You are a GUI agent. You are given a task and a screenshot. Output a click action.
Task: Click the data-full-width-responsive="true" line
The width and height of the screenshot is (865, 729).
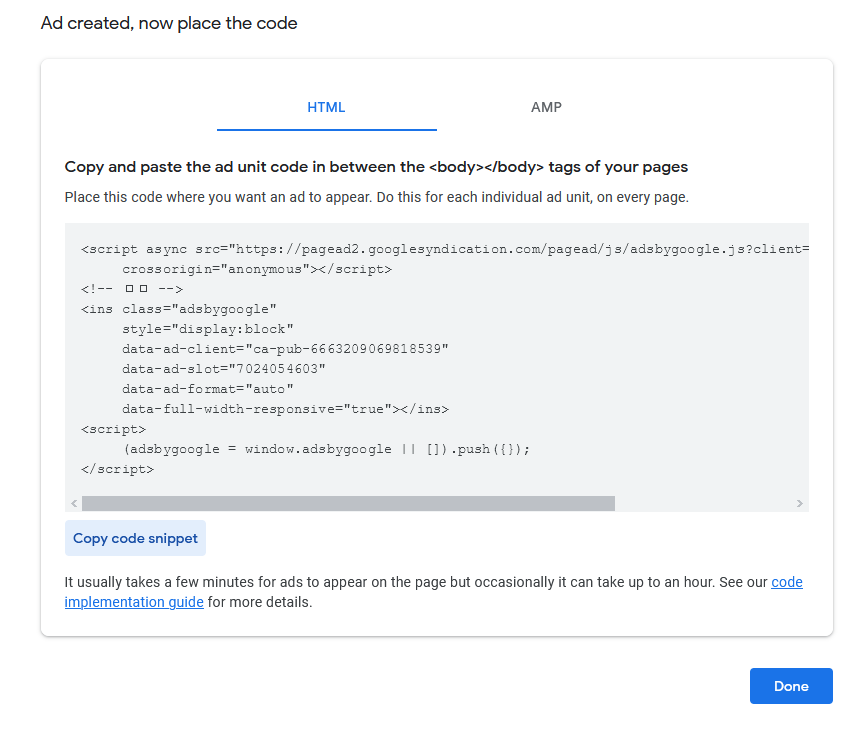click(x=286, y=409)
